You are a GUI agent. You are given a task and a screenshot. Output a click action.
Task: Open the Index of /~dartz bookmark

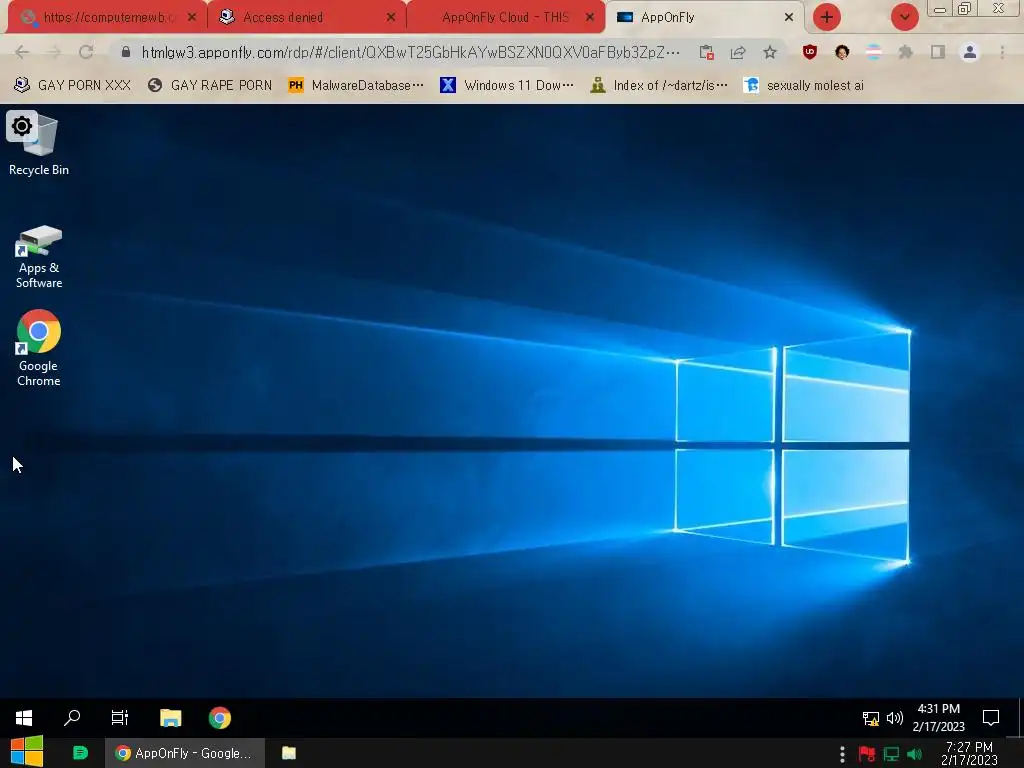pyautogui.click(x=658, y=85)
